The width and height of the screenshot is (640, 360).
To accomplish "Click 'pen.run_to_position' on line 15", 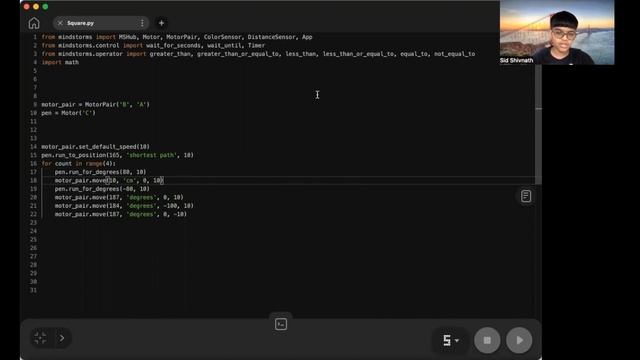I will point(74,156).
